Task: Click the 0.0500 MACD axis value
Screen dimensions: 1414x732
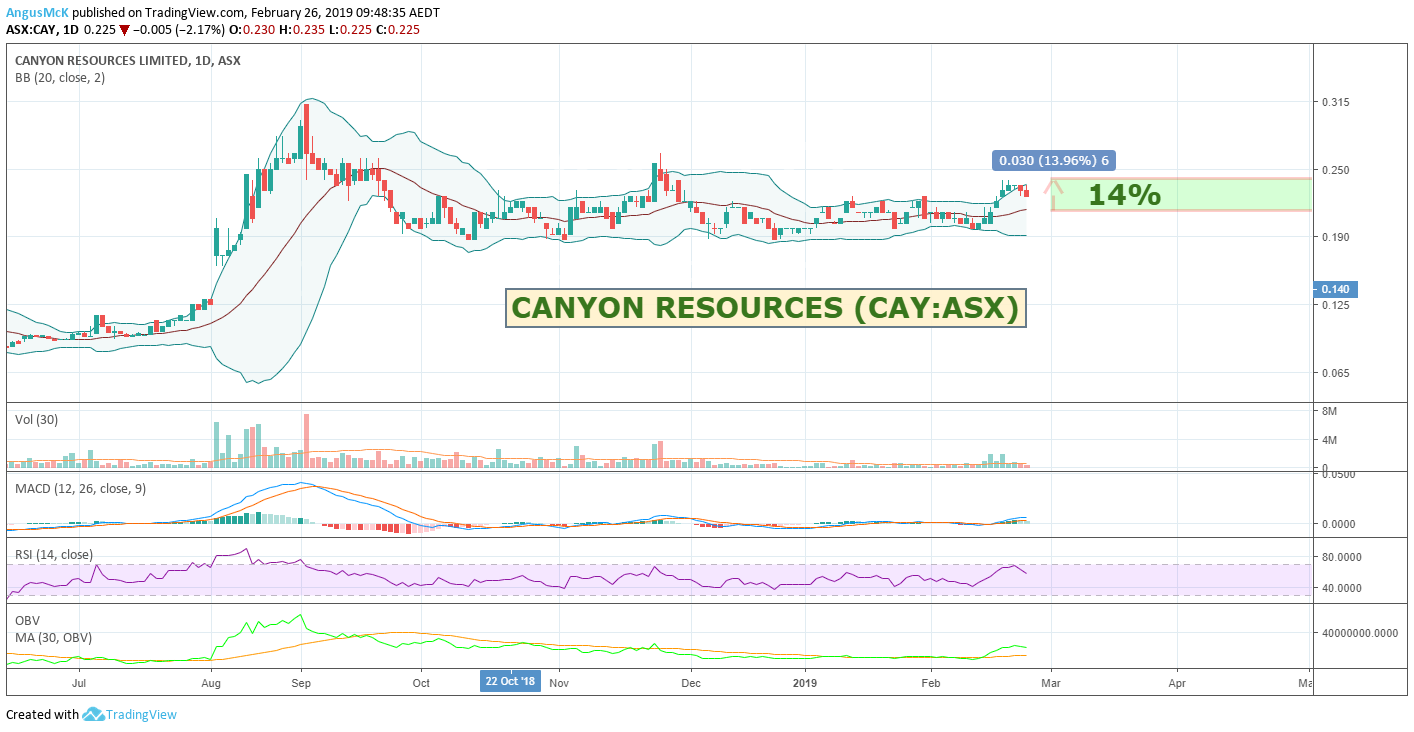Action: click(1337, 473)
